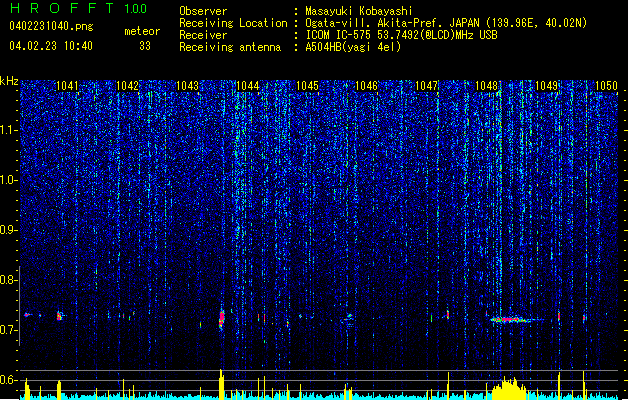Select observer name Masayuki Kobayashi
Screen dimensions: 629x400
click(359, 11)
